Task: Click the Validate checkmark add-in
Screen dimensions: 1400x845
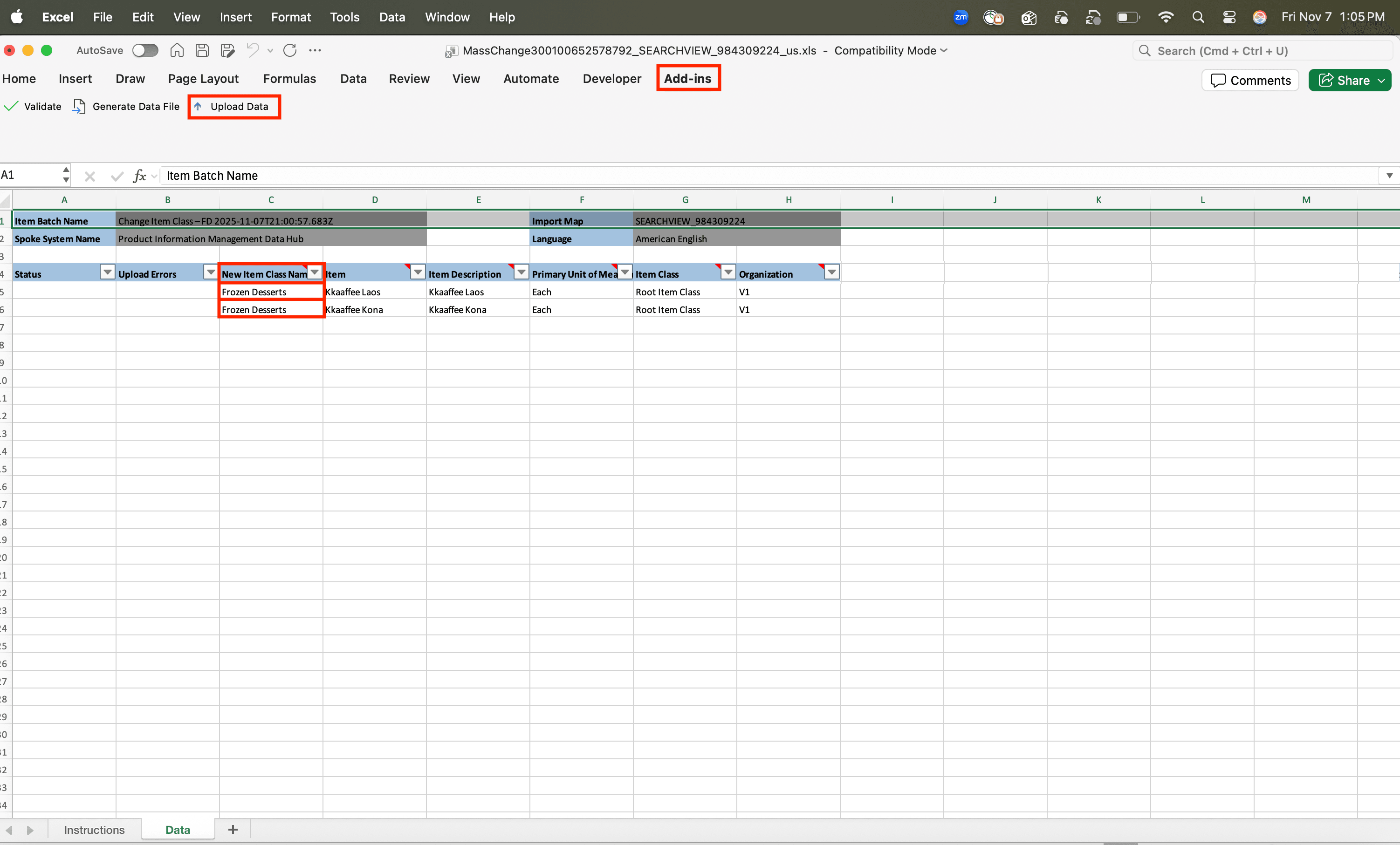Action: point(33,106)
